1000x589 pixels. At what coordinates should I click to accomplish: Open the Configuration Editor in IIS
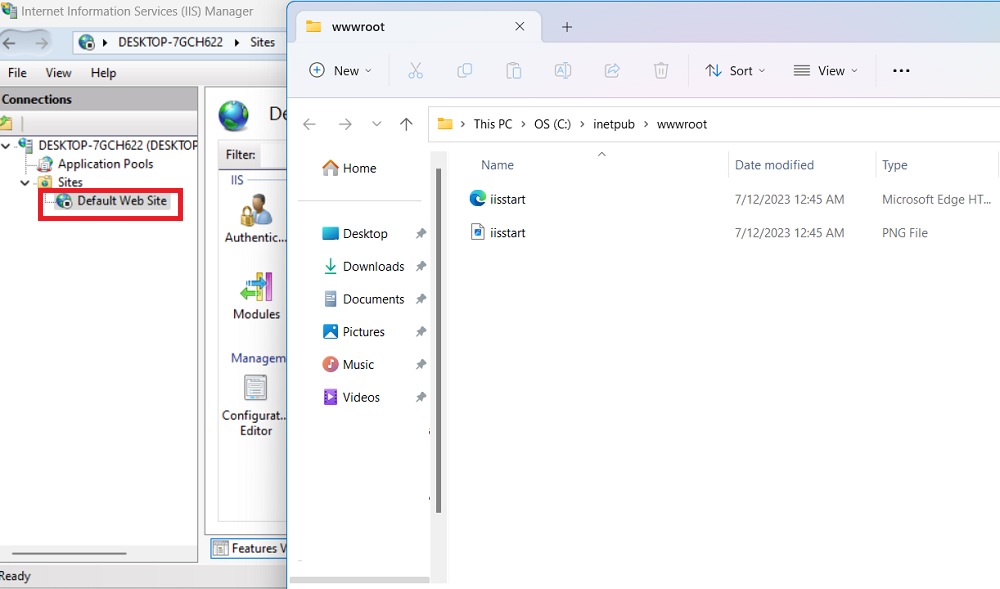pyautogui.click(x=253, y=404)
